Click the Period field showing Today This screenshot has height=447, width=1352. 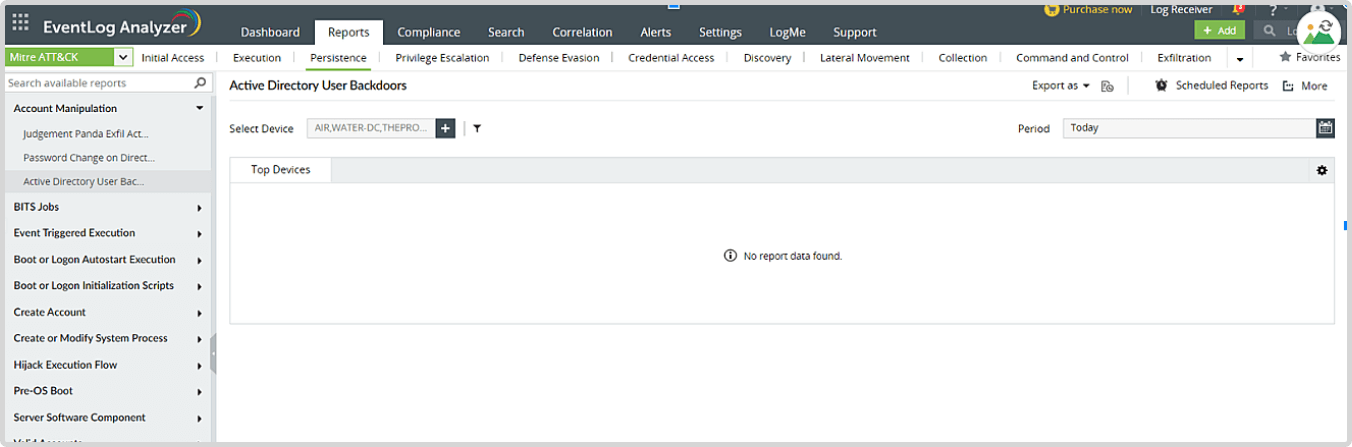(1189, 128)
